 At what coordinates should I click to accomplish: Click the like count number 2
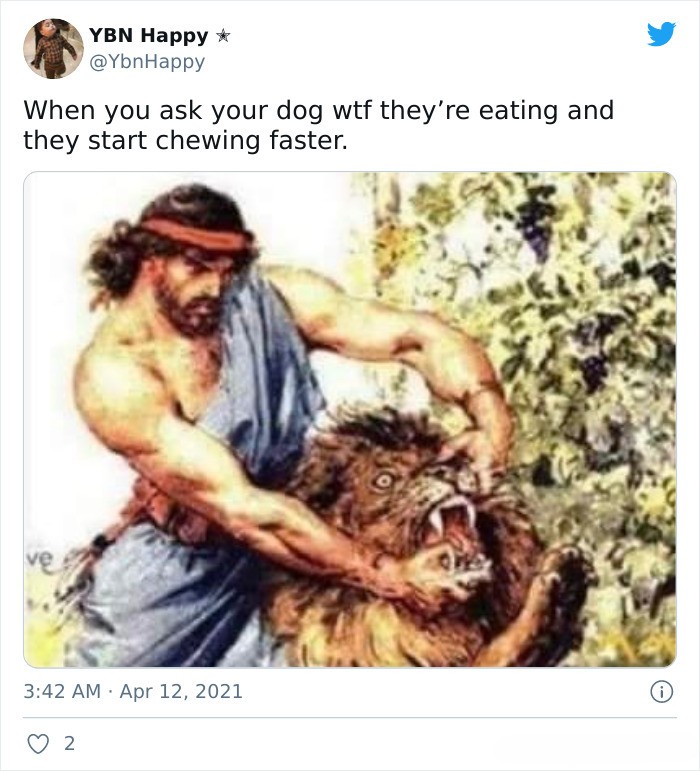pos(69,743)
